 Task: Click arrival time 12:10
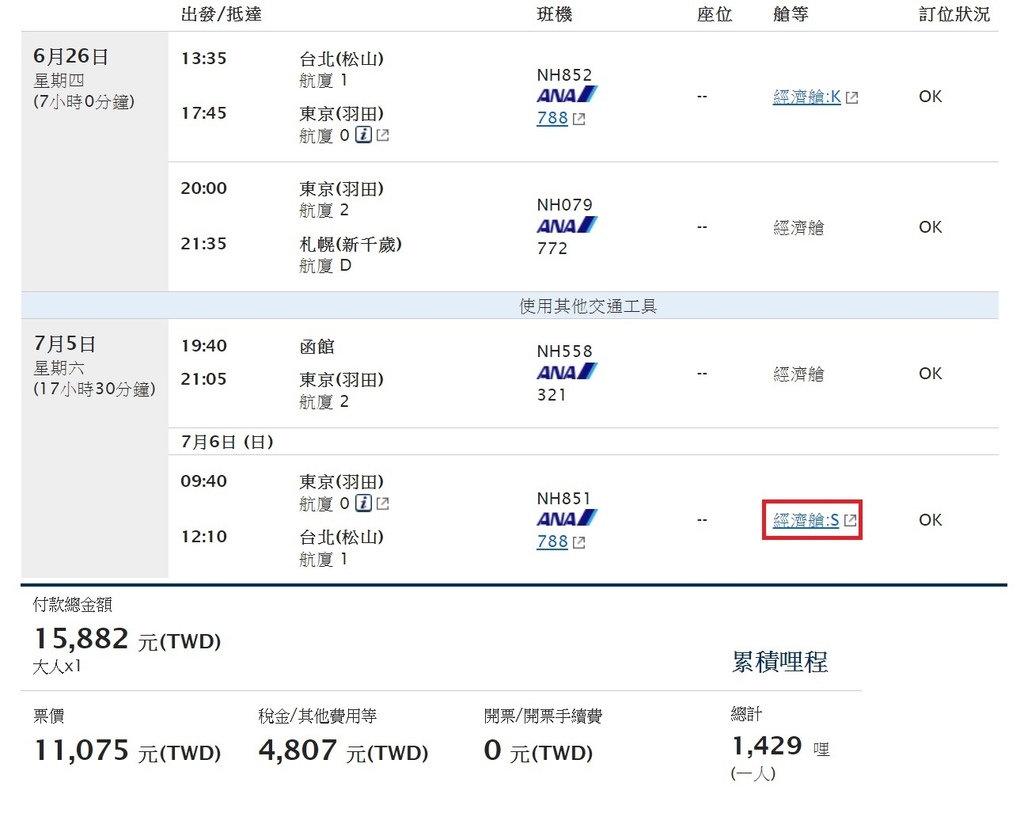(x=204, y=537)
